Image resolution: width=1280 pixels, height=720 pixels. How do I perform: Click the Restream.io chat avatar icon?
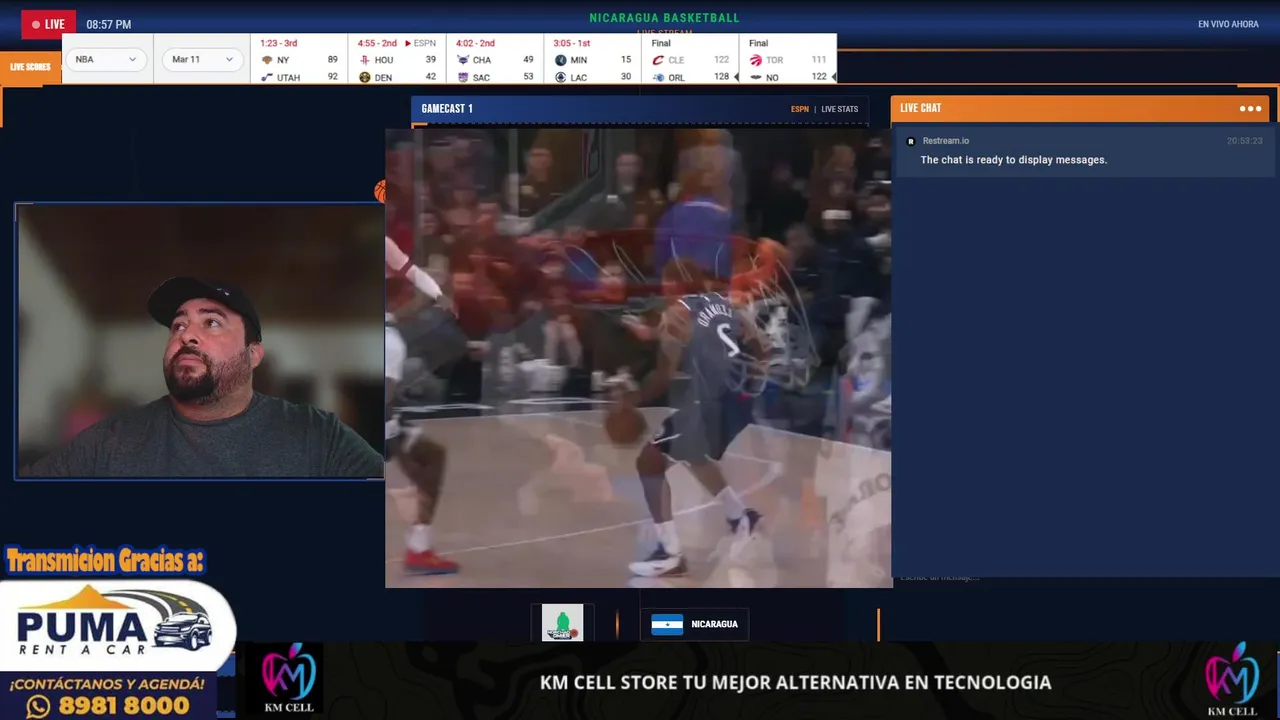click(x=910, y=141)
